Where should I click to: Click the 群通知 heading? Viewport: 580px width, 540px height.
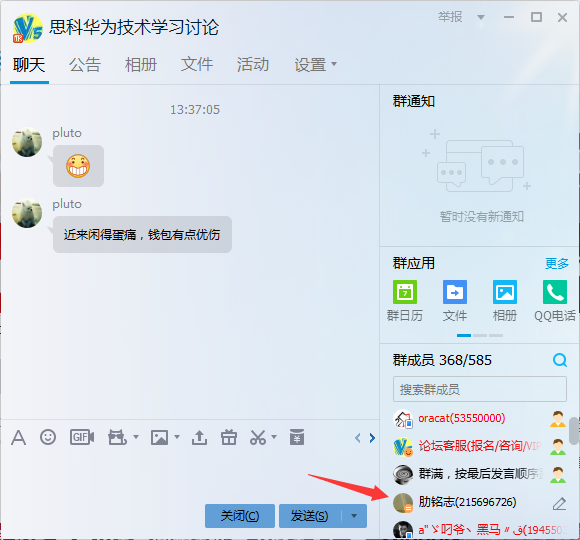click(x=414, y=101)
